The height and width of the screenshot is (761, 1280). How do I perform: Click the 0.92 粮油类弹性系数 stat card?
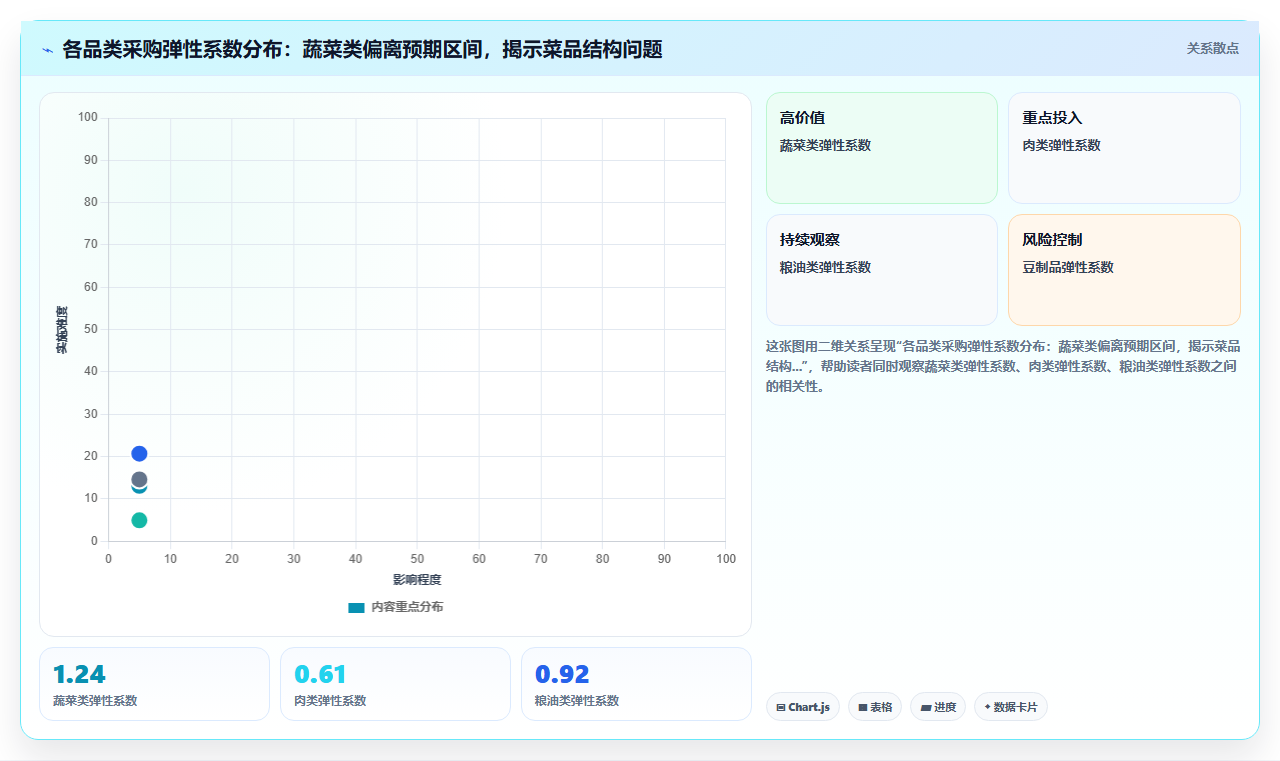point(636,684)
